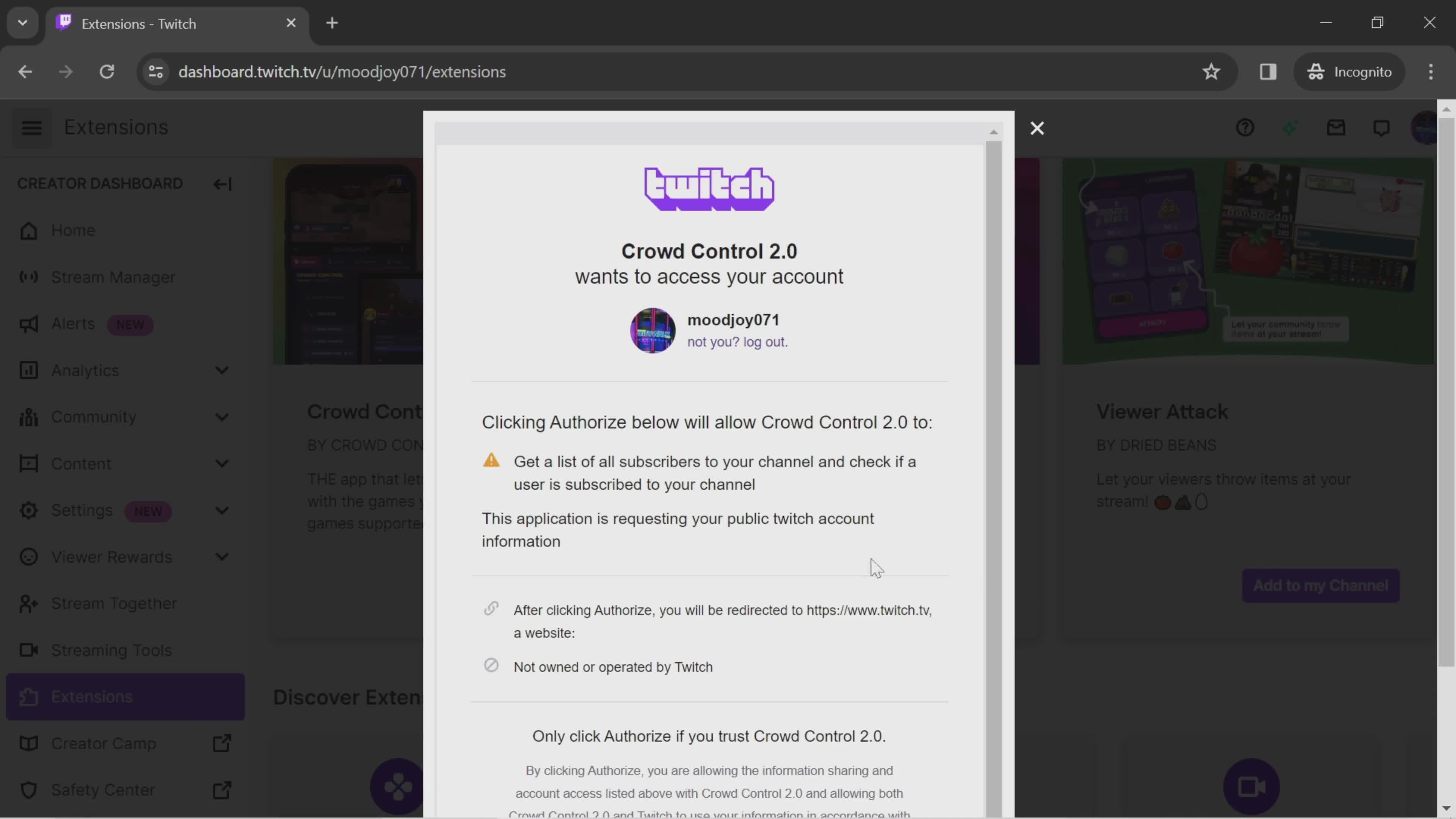Click the Community people icon
The height and width of the screenshot is (819, 1456).
pyautogui.click(x=28, y=417)
